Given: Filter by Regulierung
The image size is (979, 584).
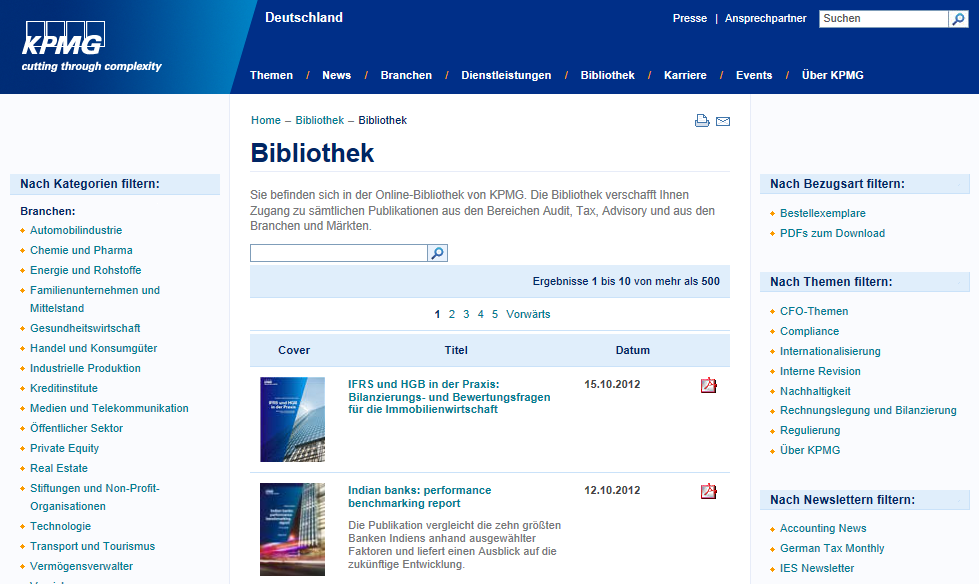Looking at the screenshot, I should [x=810, y=430].
